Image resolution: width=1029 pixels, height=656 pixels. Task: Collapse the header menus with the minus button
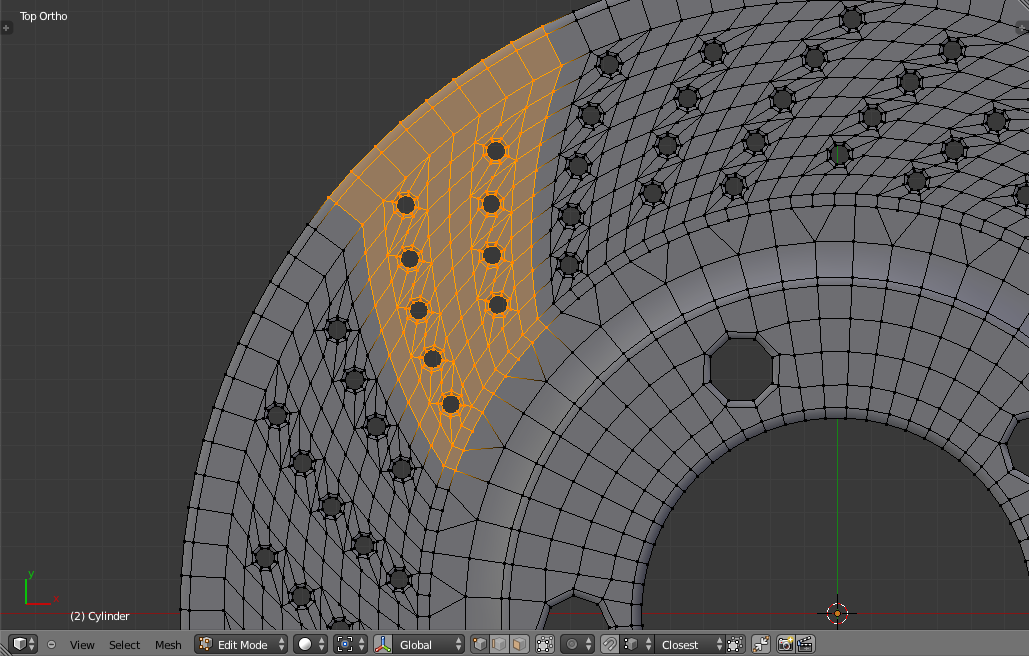click(x=52, y=645)
